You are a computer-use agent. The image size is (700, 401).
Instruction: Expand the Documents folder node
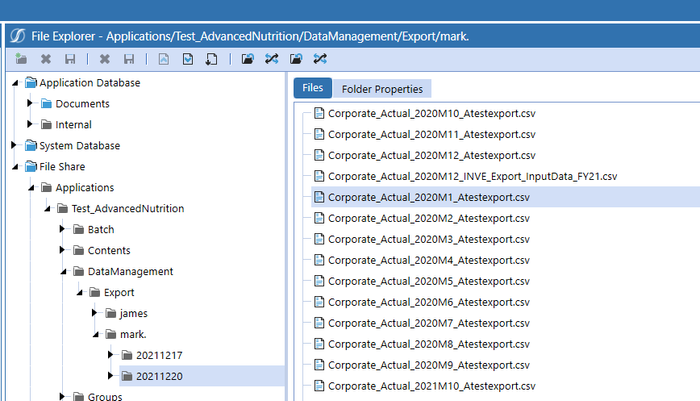31,104
